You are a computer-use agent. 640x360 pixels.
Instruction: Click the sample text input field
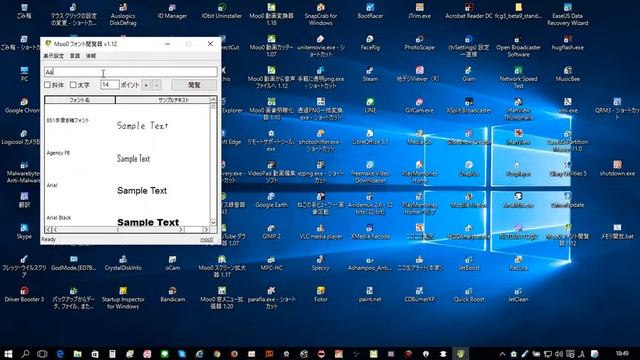[x=131, y=72]
